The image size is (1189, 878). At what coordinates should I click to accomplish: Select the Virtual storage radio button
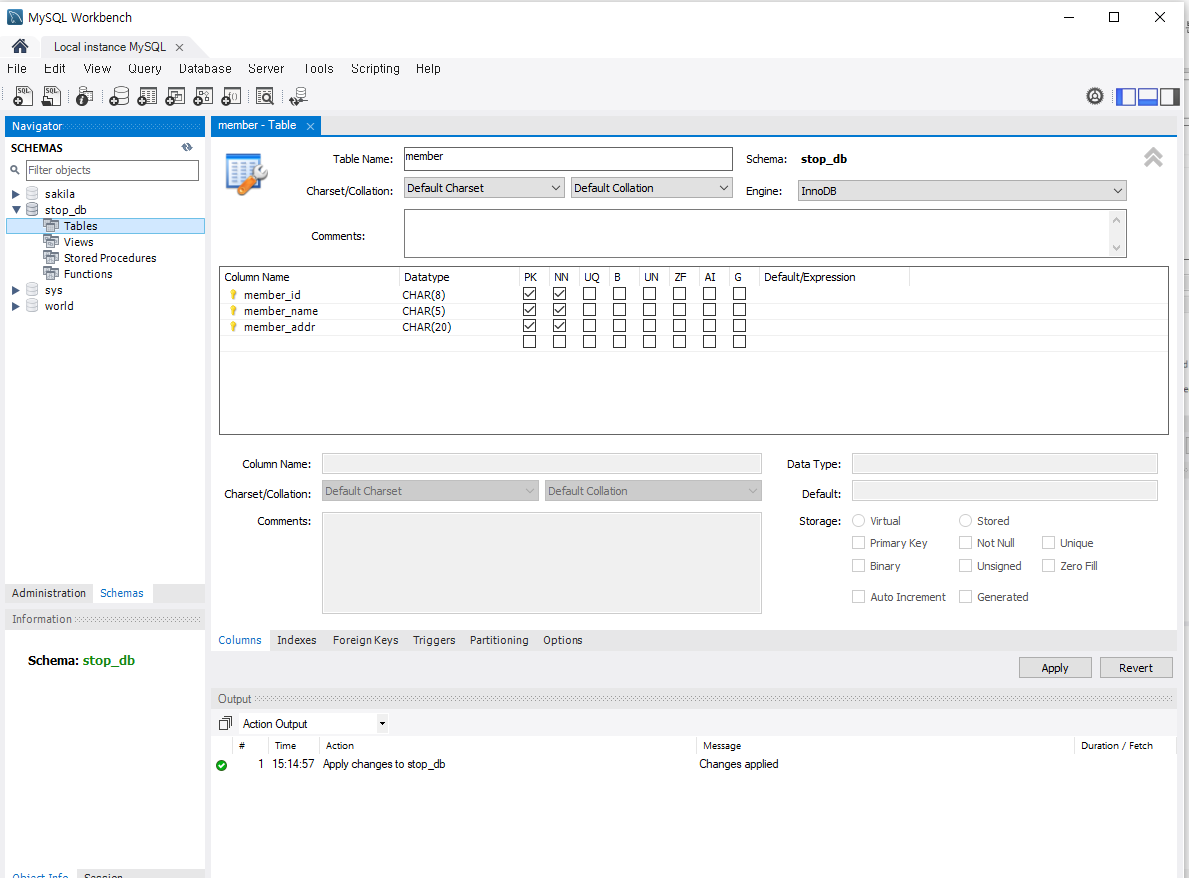point(858,521)
